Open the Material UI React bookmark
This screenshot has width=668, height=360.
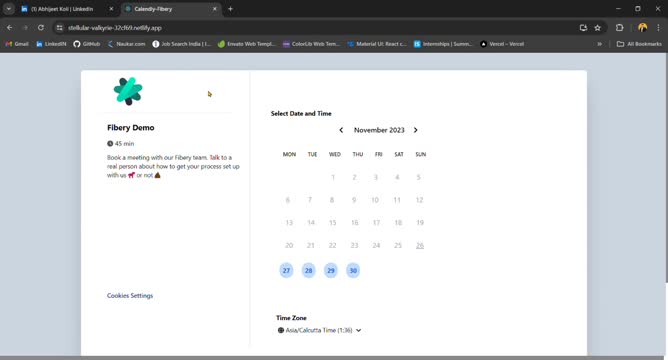pos(377,44)
